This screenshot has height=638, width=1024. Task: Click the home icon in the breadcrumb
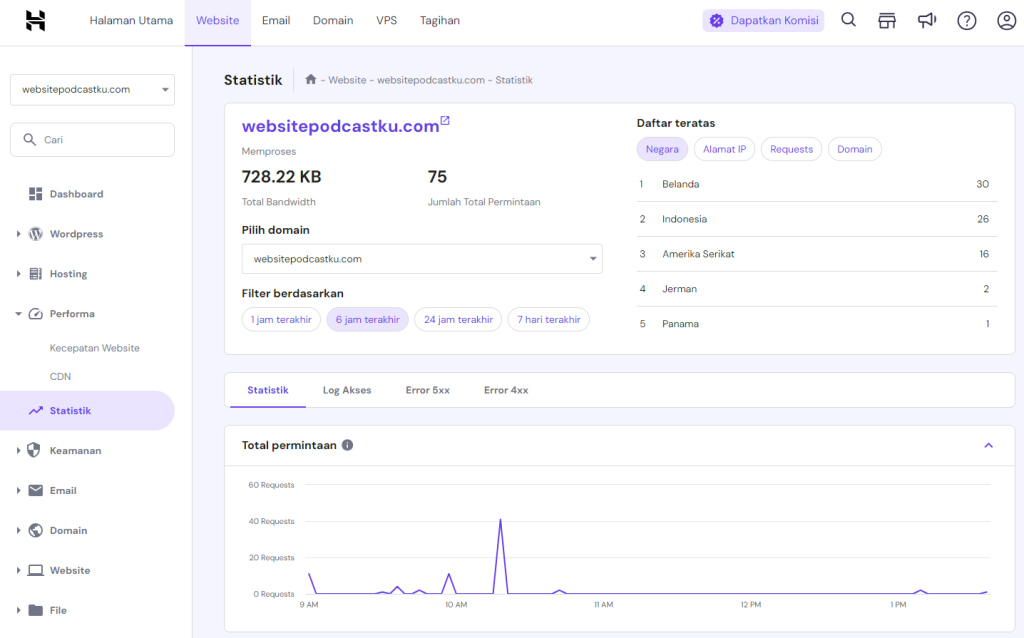click(311, 79)
